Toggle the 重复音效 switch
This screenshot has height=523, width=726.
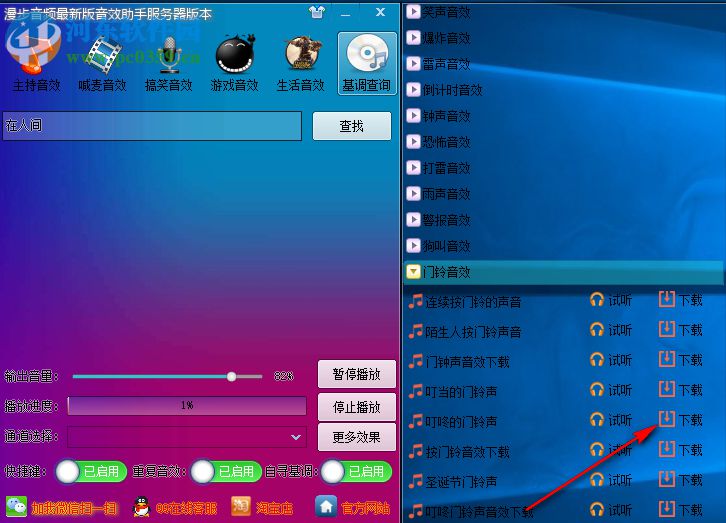(x=226, y=472)
